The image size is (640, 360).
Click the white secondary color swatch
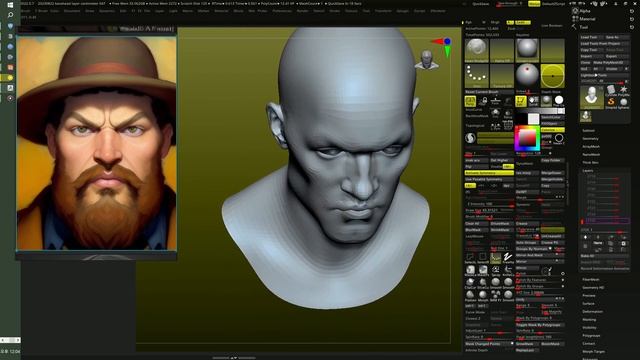tap(533, 119)
